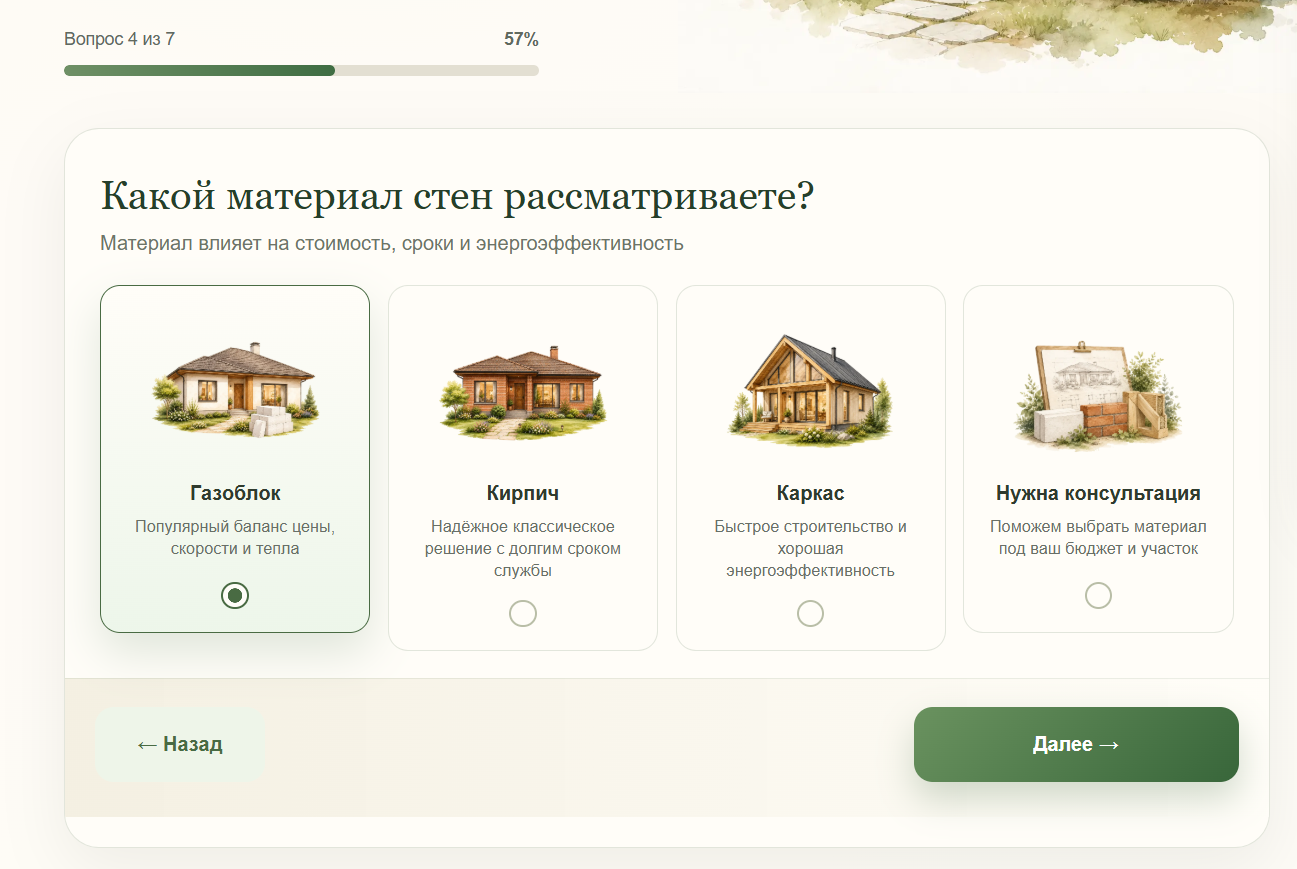Click the subtitle about стоимость, сроки и энергоэффективность
This screenshot has height=869, width=1297.
coord(392,243)
